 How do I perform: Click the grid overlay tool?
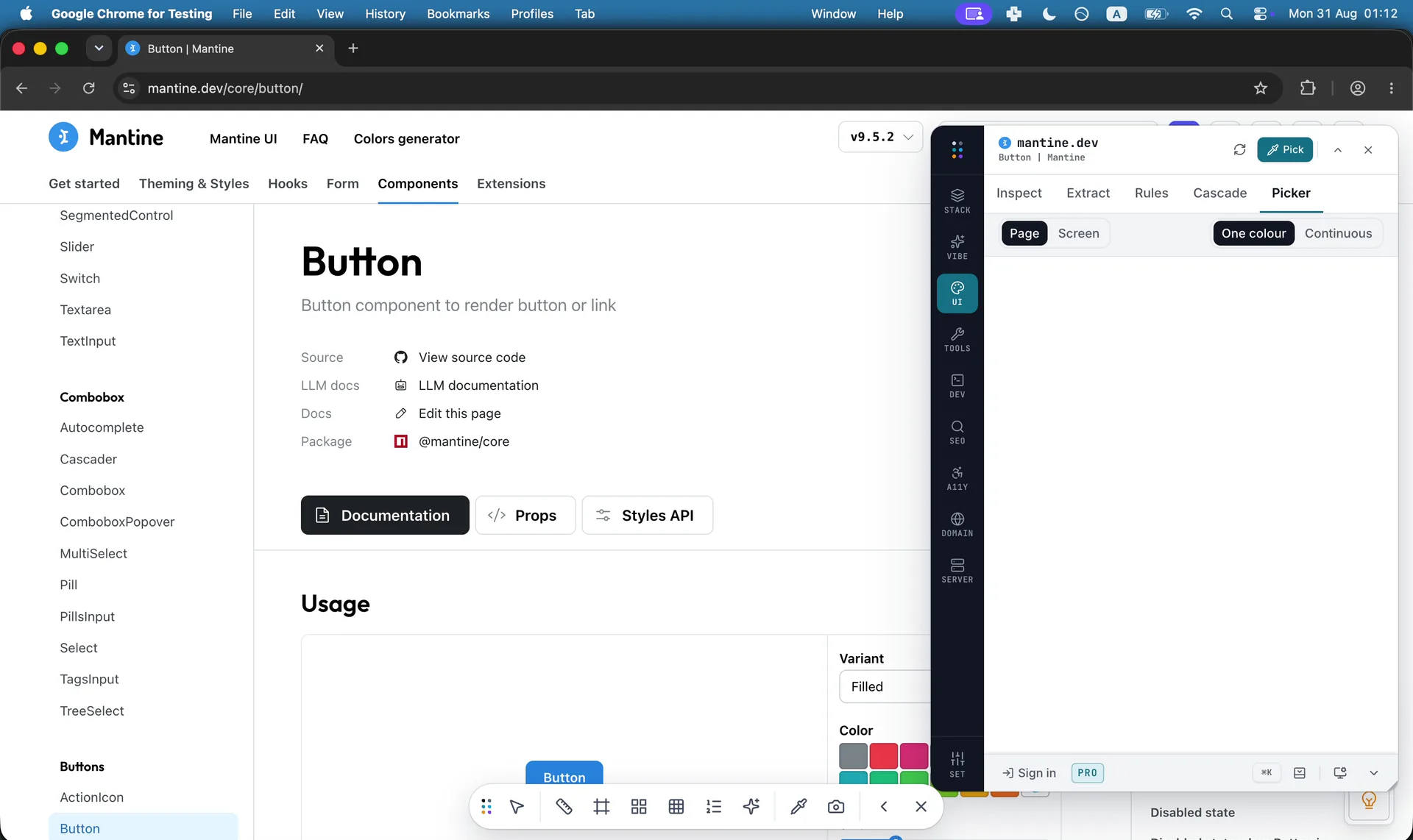(x=676, y=807)
